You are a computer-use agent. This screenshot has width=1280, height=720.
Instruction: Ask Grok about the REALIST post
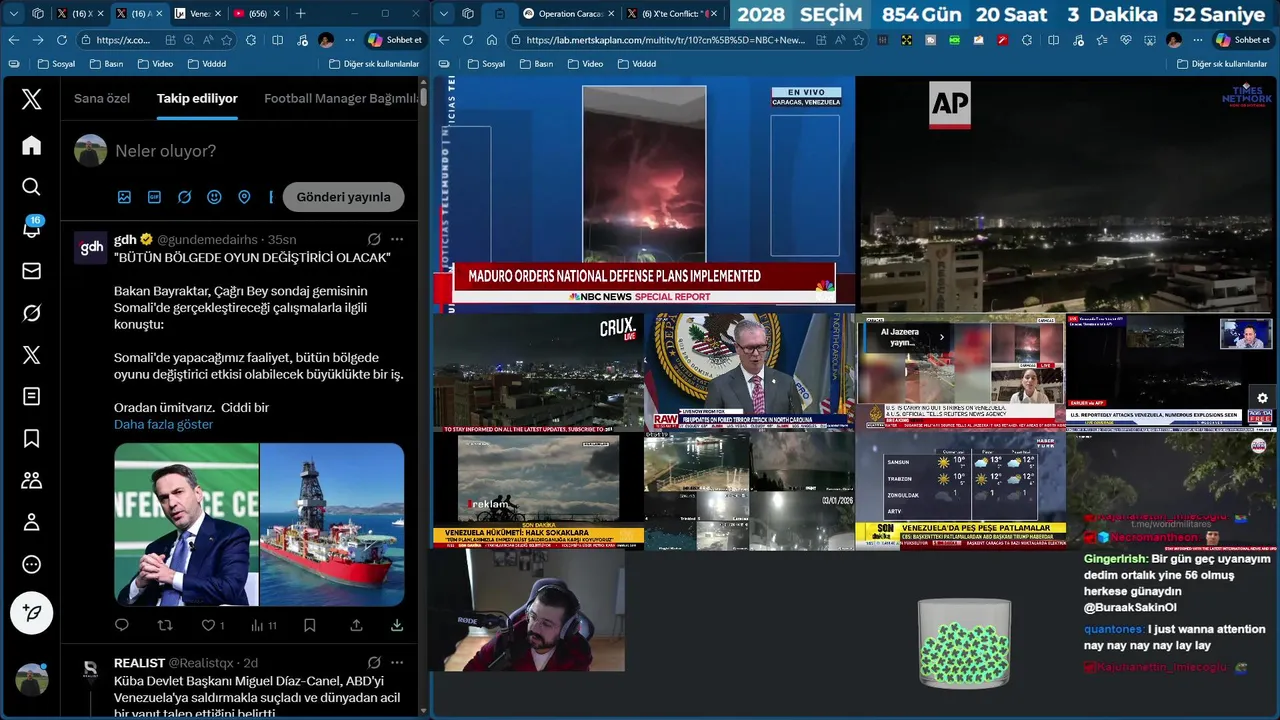click(x=374, y=662)
